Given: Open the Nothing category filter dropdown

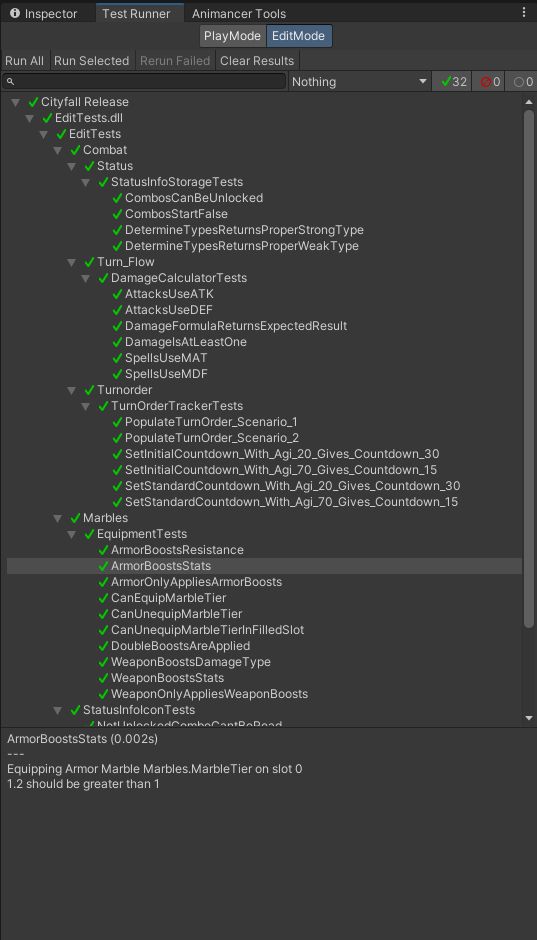Looking at the screenshot, I should pyautogui.click(x=360, y=82).
